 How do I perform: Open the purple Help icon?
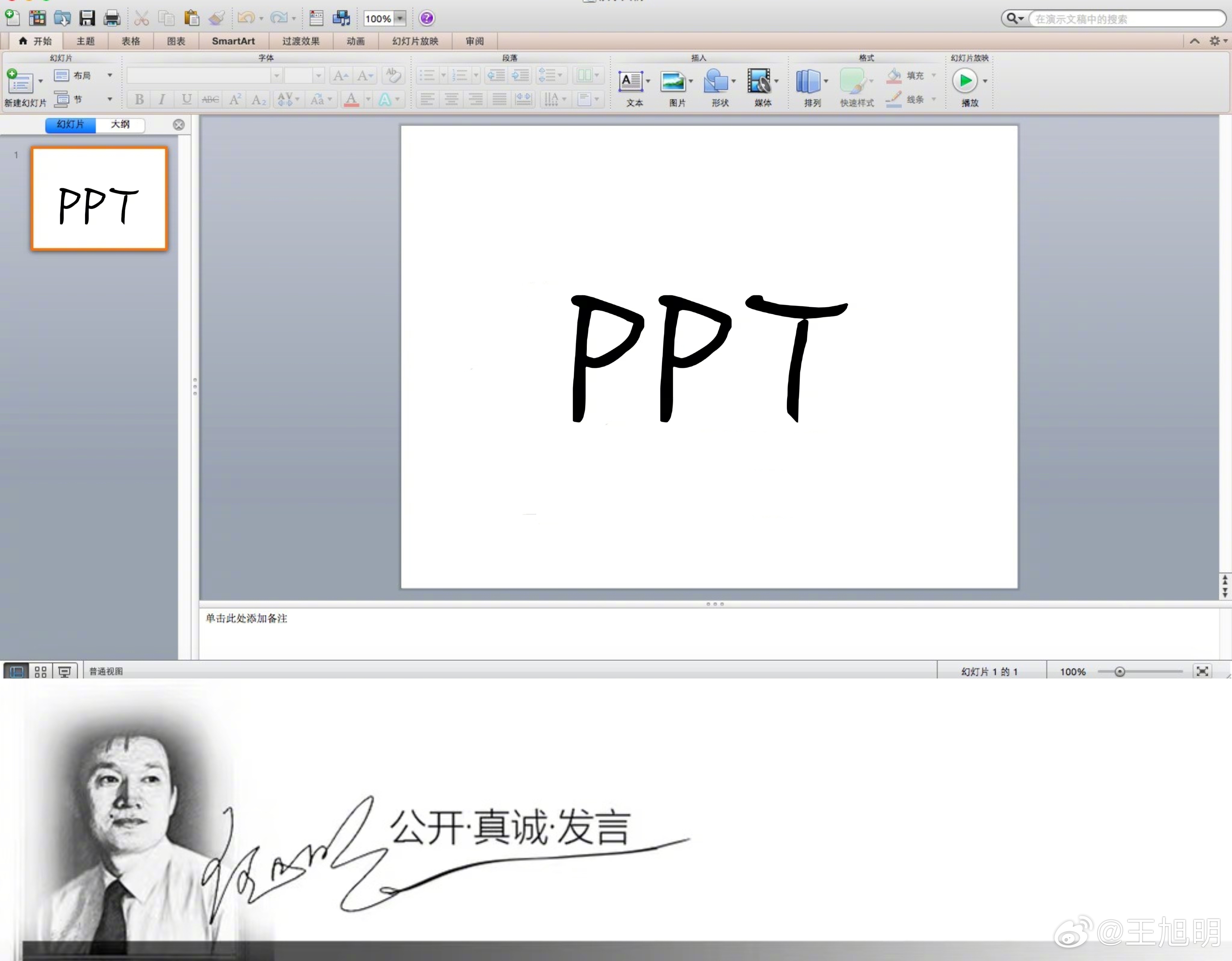click(x=427, y=18)
